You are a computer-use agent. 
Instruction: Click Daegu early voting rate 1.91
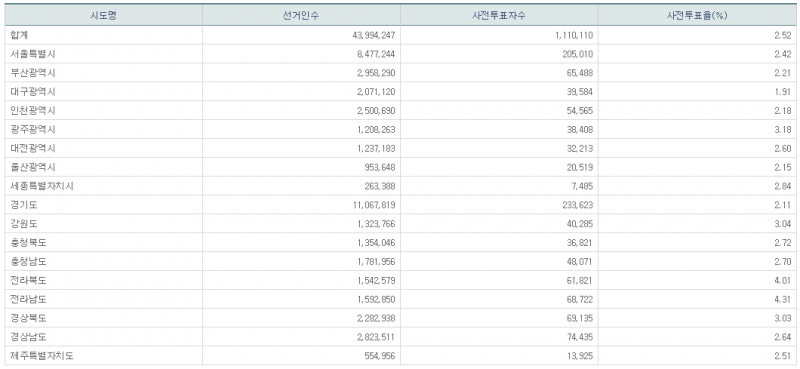pyautogui.click(x=783, y=92)
